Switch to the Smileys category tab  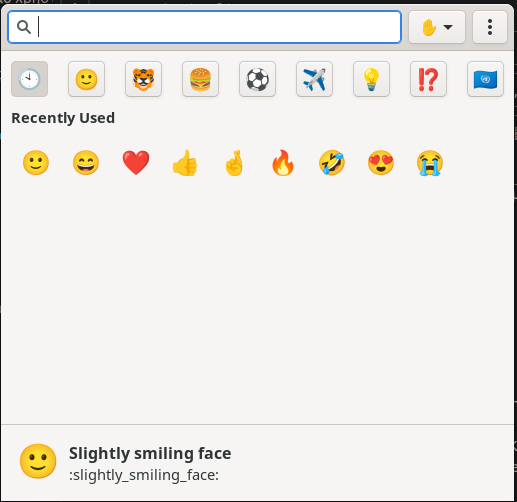click(x=86, y=79)
